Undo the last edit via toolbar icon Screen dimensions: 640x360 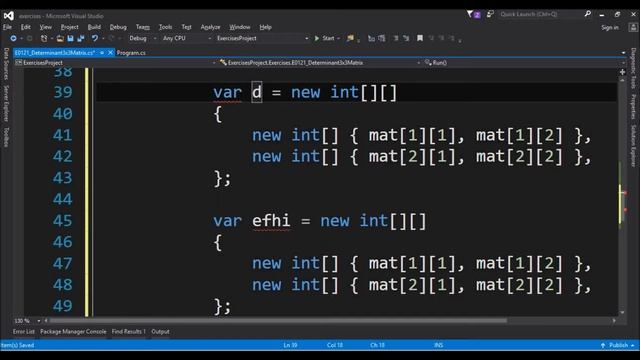click(95, 38)
